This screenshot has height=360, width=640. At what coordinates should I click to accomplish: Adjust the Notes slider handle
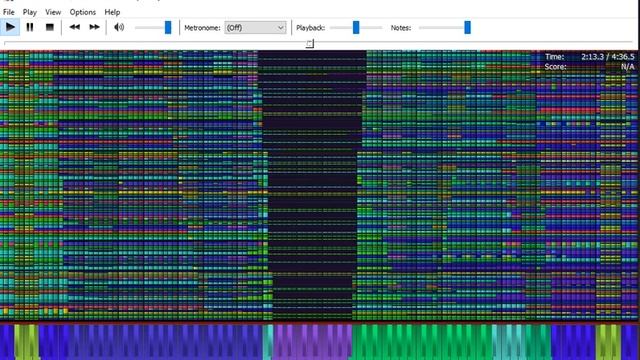click(x=467, y=27)
